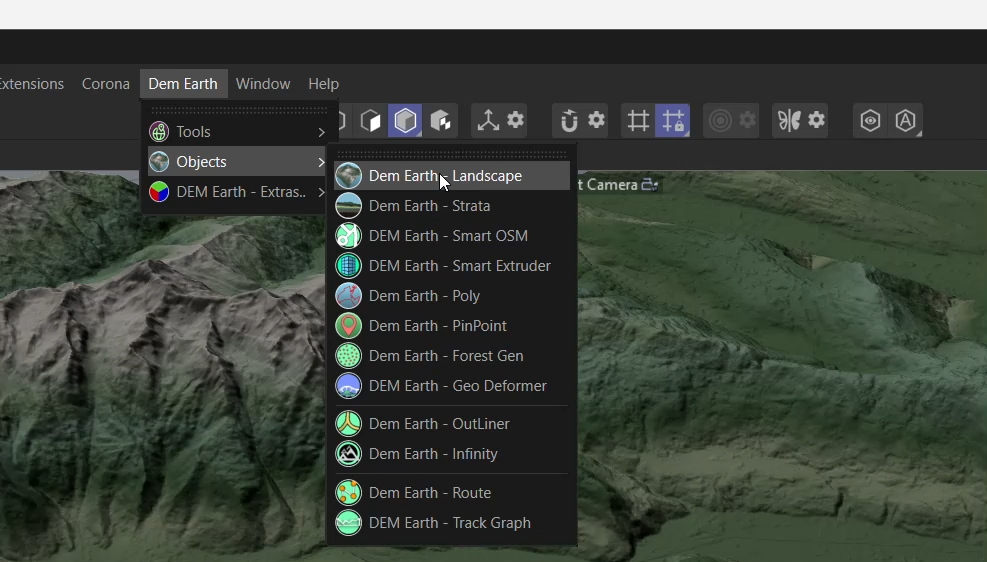Image resolution: width=987 pixels, height=562 pixels.
Task: Click the Dem Earth menu dotted tear-off grip
Action: pos(239,110)
